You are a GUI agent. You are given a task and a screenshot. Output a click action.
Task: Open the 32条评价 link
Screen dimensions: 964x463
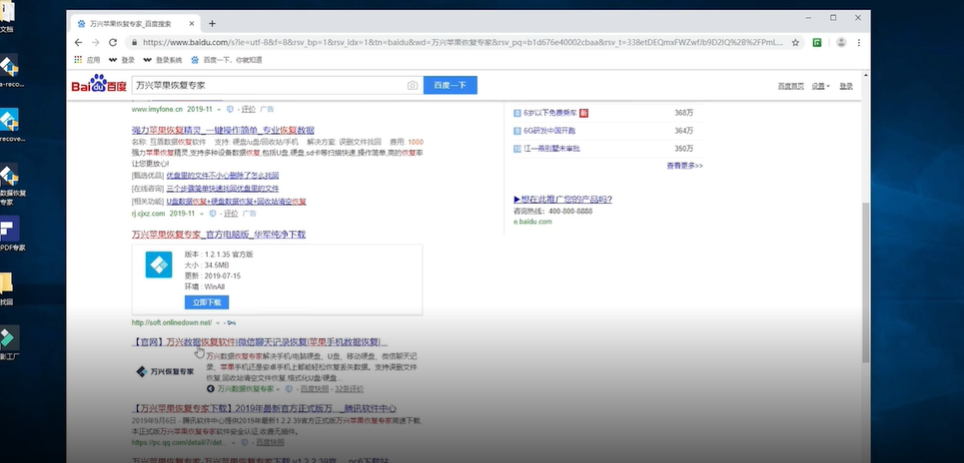pyautogui.click(x=349, y=389)
